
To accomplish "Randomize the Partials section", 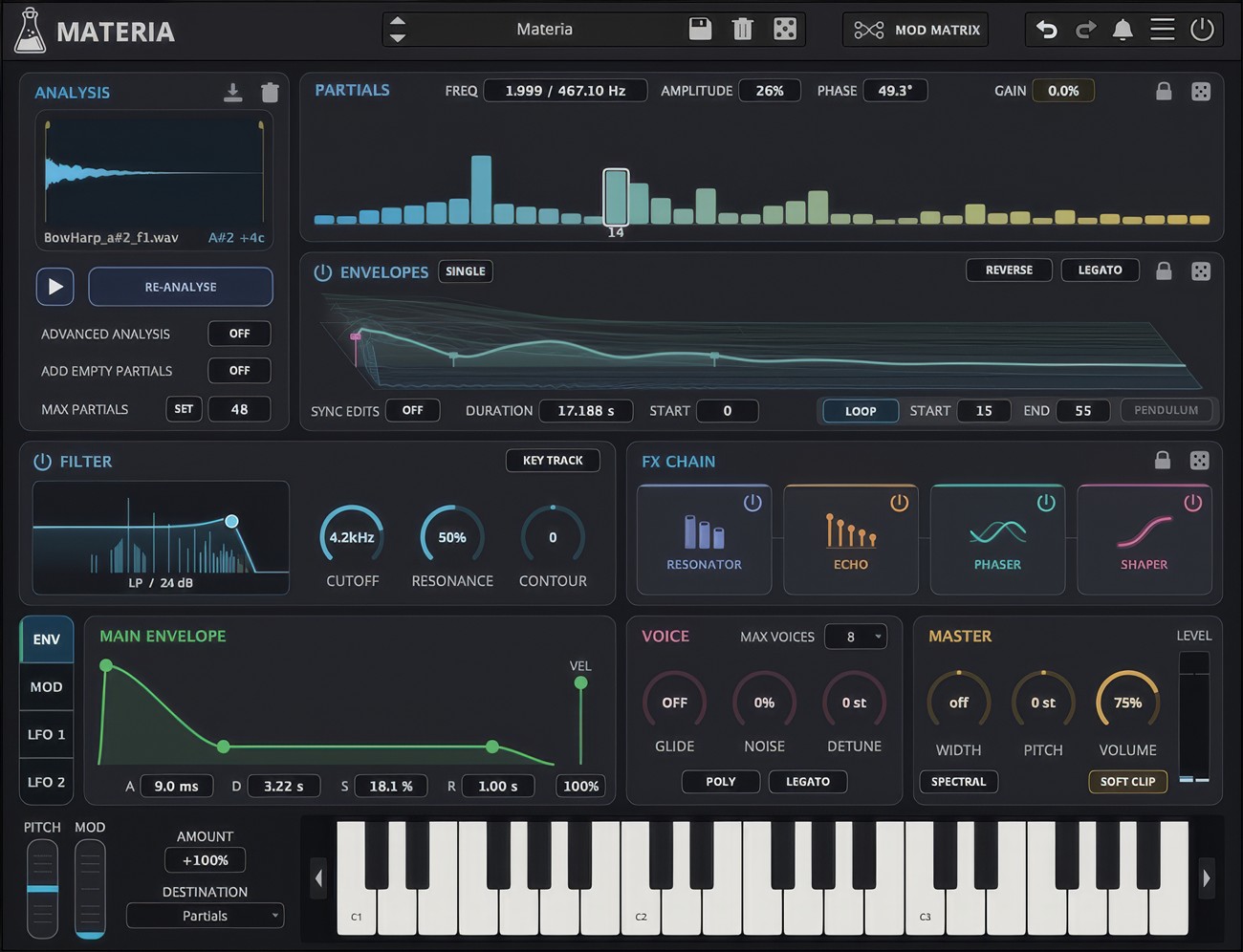I will [x=1201, y=91].
